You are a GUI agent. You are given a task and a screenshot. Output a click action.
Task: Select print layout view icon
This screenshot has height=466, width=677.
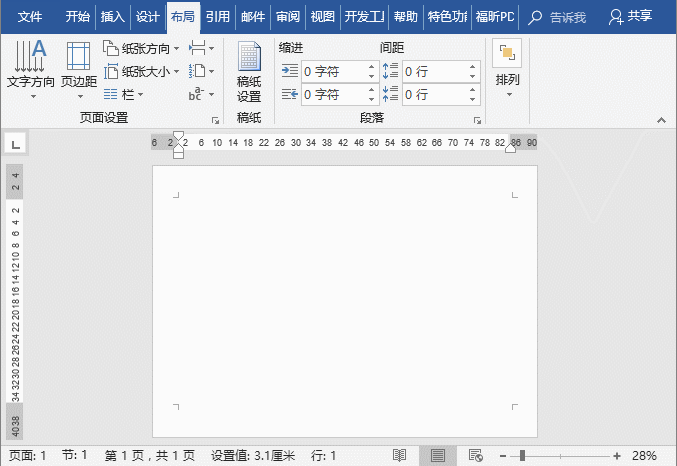tap(437, 456)
